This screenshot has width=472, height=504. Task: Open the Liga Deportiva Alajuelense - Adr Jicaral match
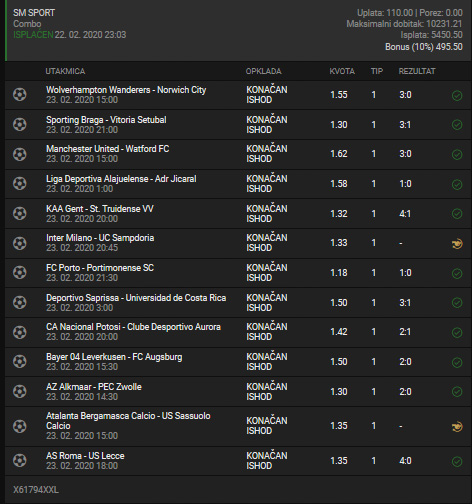[x=121, y=179]
